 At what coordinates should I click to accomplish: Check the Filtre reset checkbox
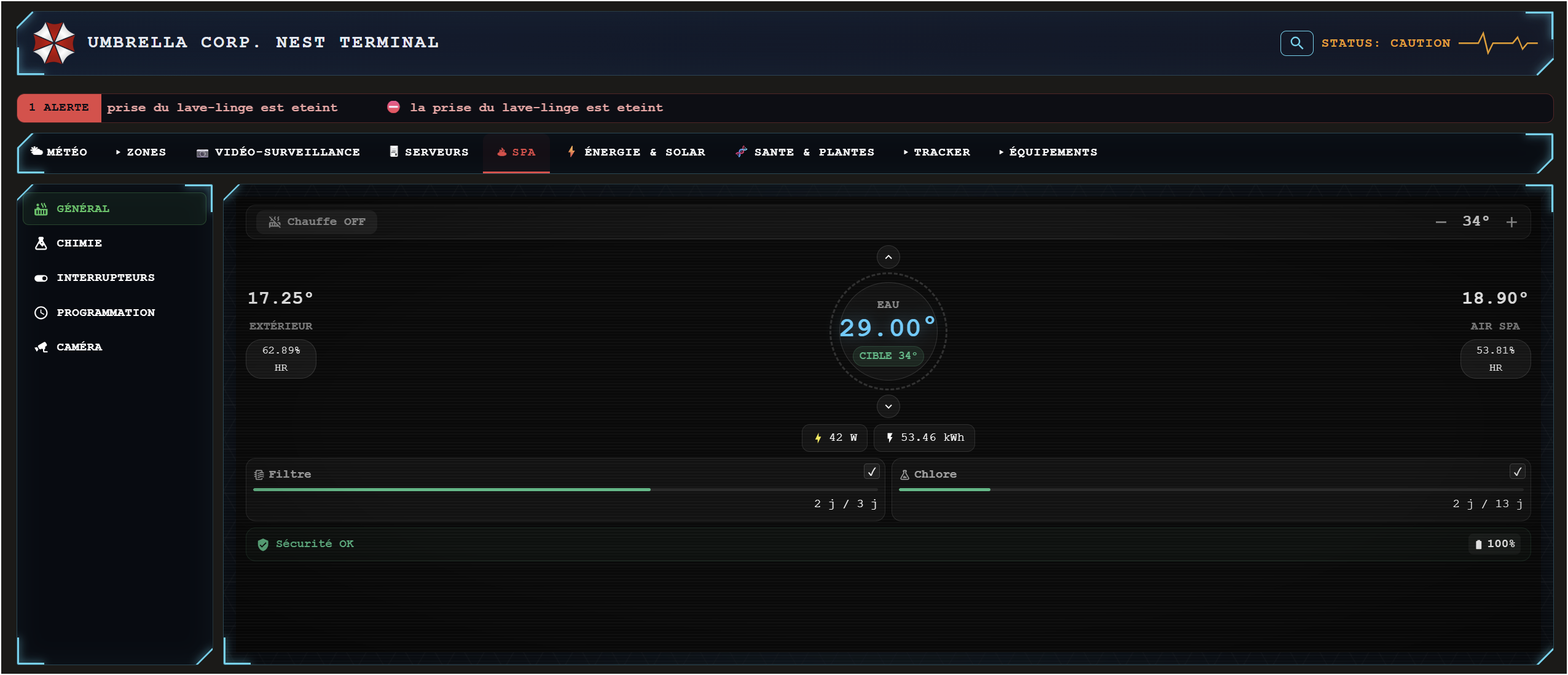pos(871,472)
